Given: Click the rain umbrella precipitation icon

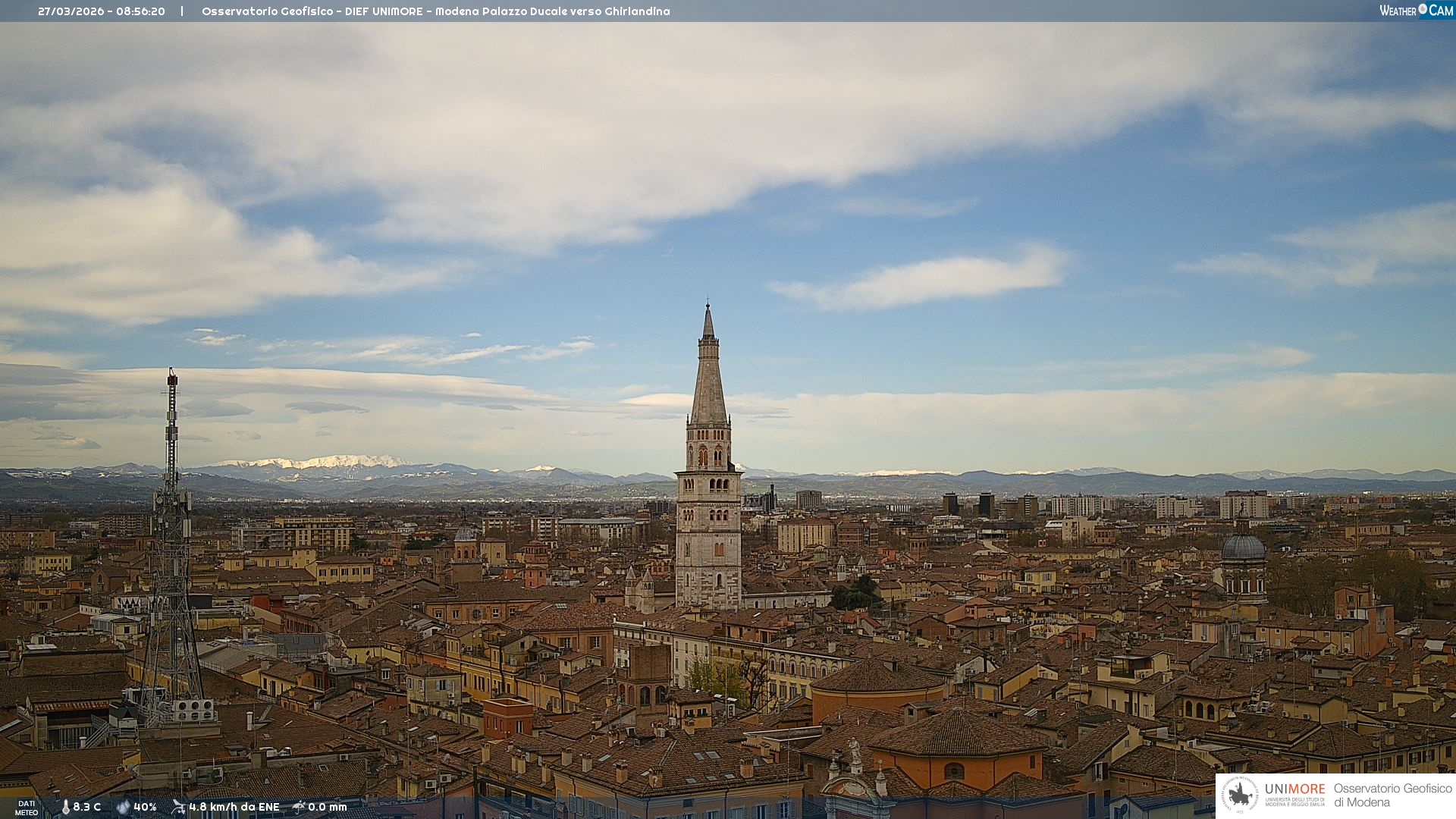Looking at the screenshot, I should click(x=299, y=807).
